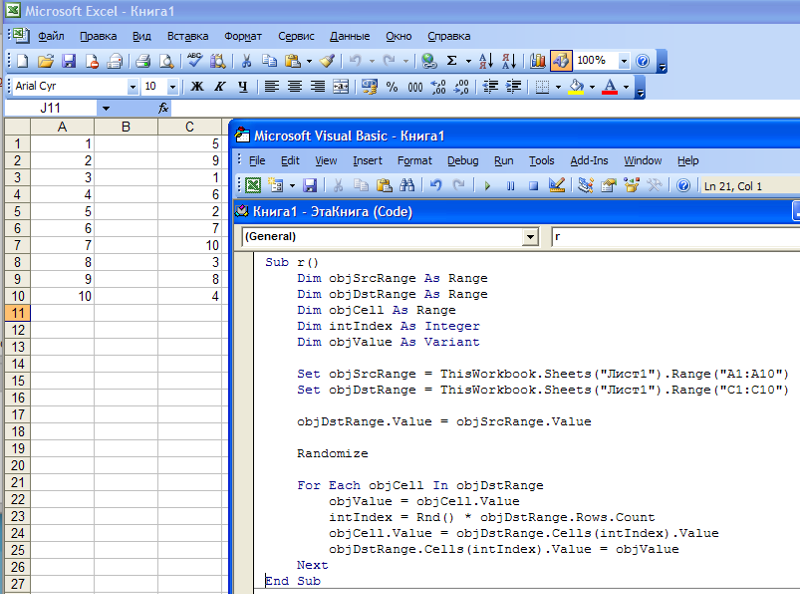Open the Run menu in Visual Basic
Viewport: 800px width, 594px height.
[x=504, y=161]
